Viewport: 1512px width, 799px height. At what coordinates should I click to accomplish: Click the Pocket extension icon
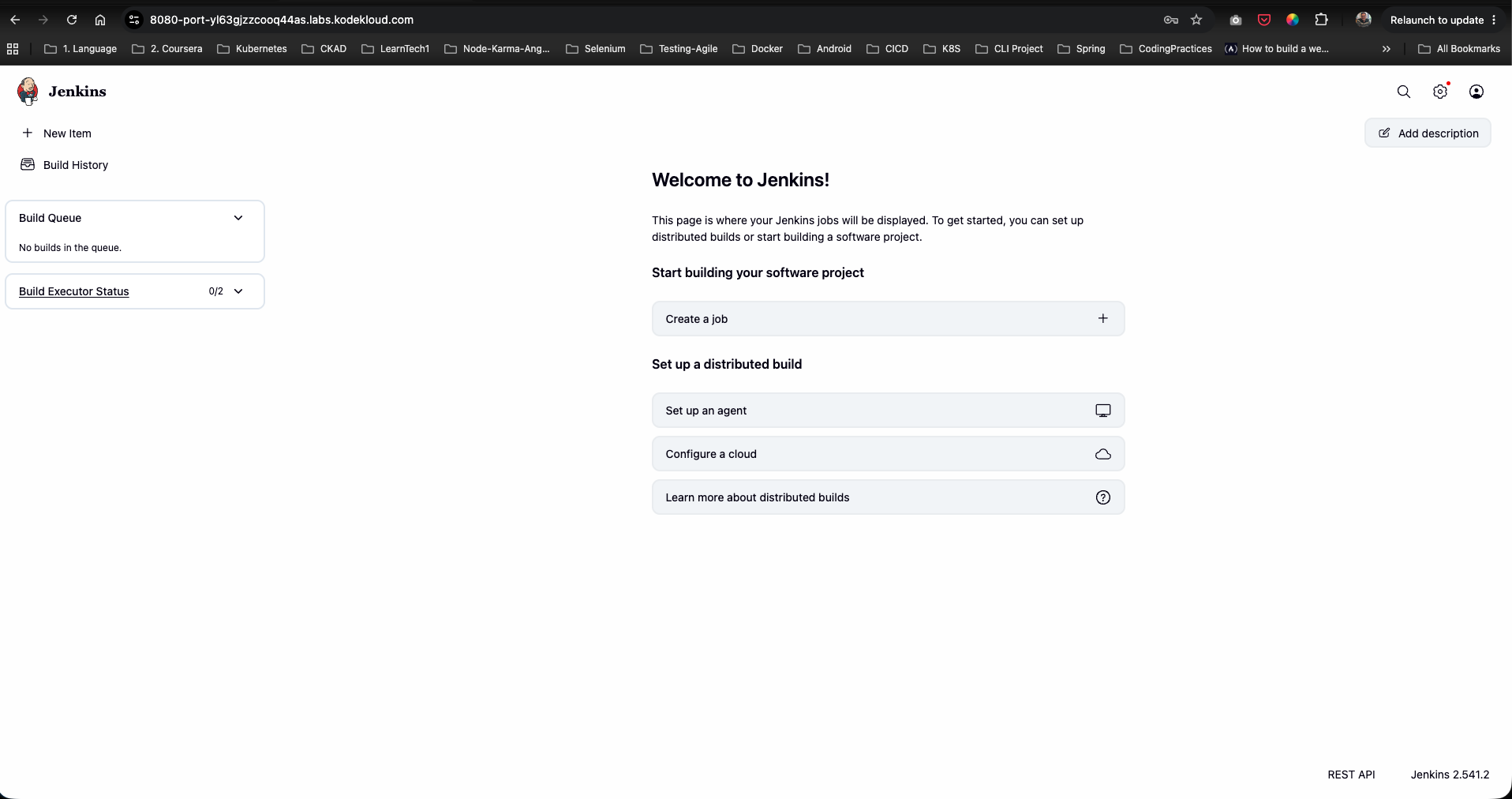(x=1264, y=20)
